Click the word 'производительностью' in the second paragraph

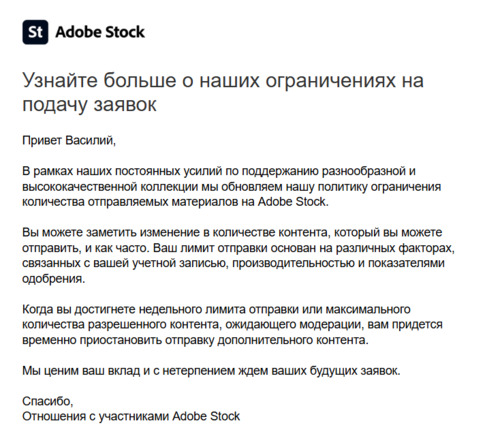[293, 263]
